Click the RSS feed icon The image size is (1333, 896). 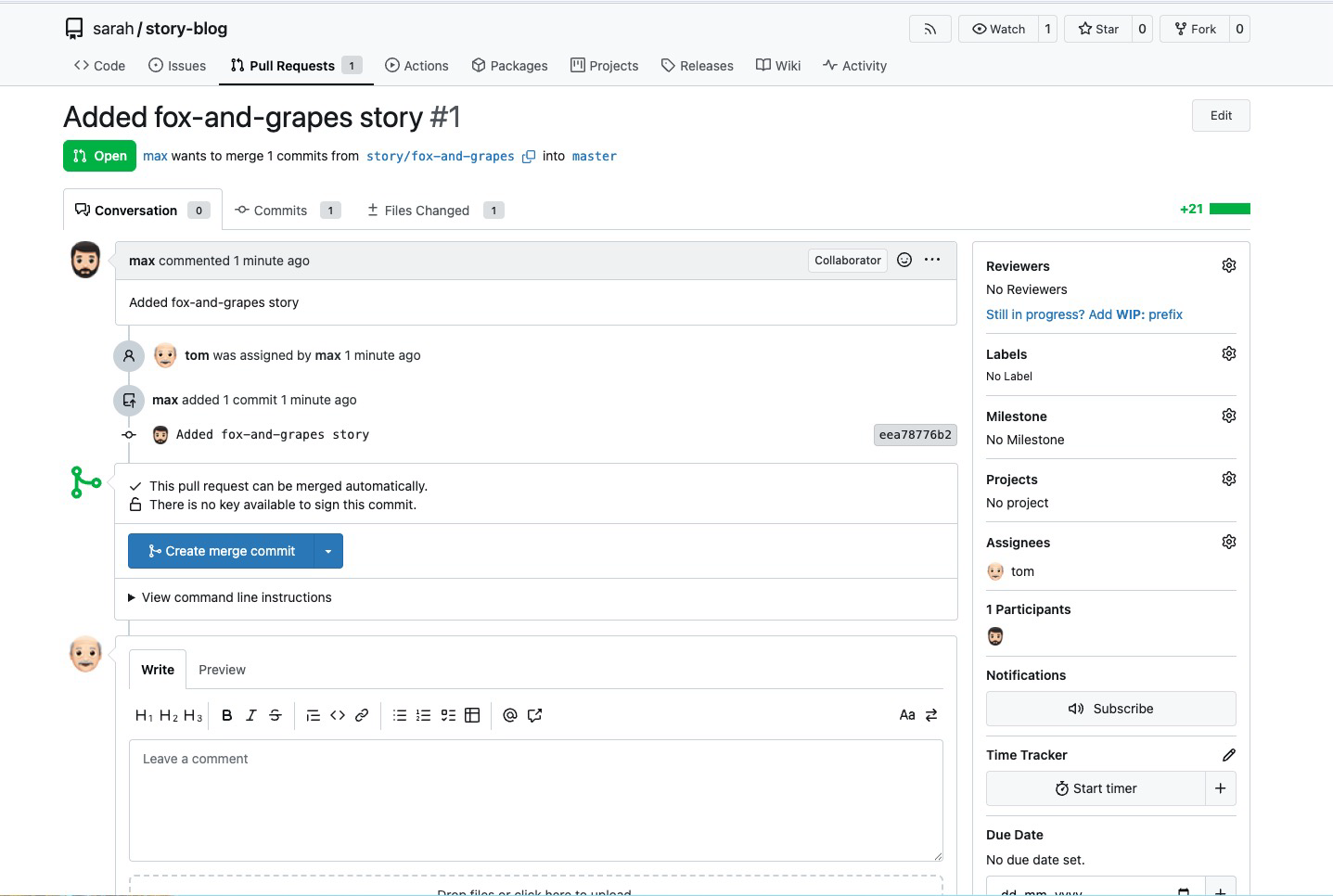tap(929, 29)
